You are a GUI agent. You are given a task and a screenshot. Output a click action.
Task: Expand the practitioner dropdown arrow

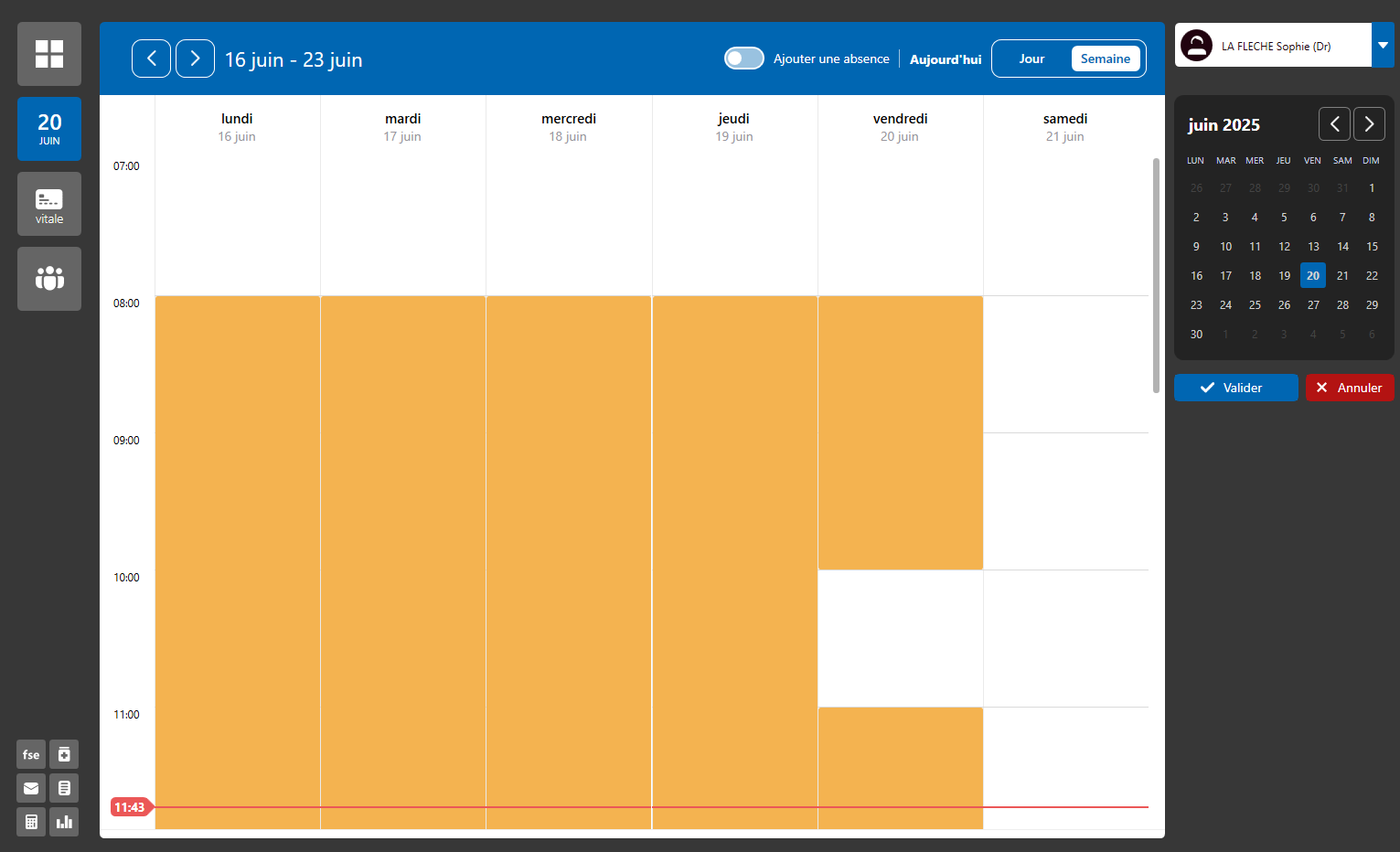click(x=1383, y=45)
